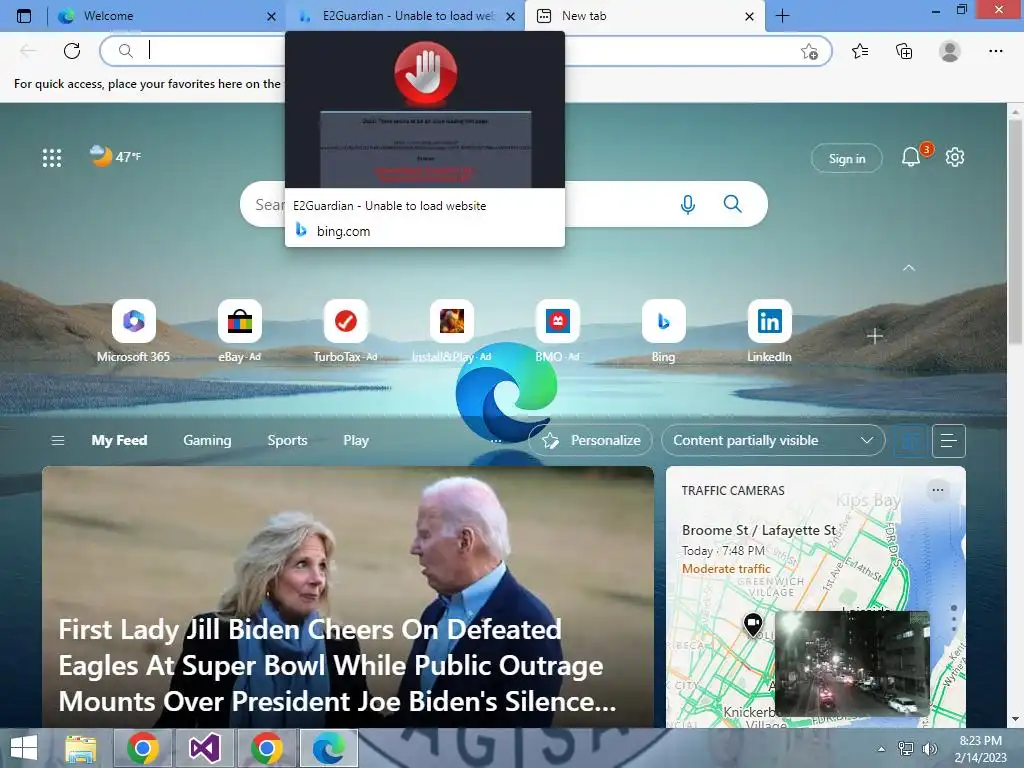Switch to list feed layout icon
The width and height of the screenshot is (1024, 768).
(x=948, y=441)
